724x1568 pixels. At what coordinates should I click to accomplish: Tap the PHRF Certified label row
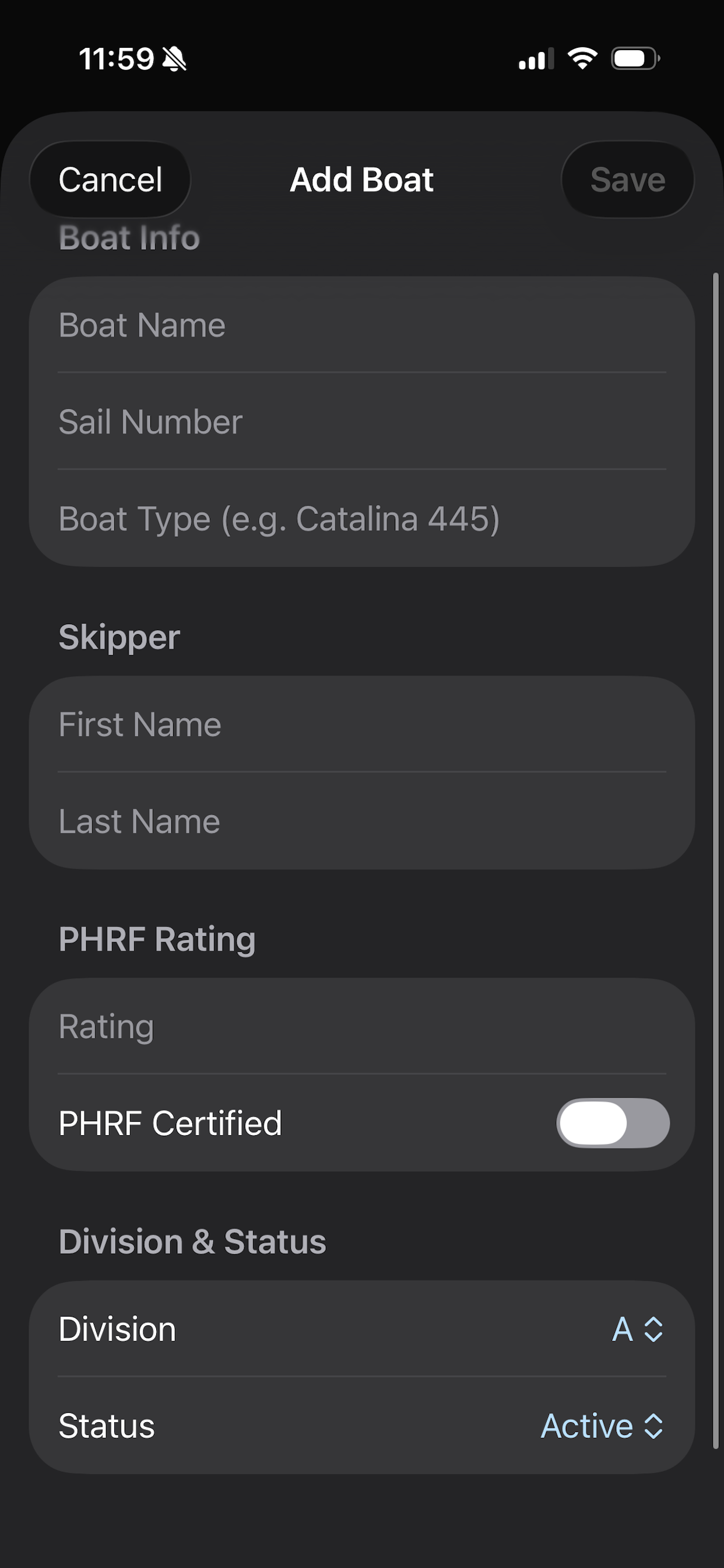[362, 1122]
